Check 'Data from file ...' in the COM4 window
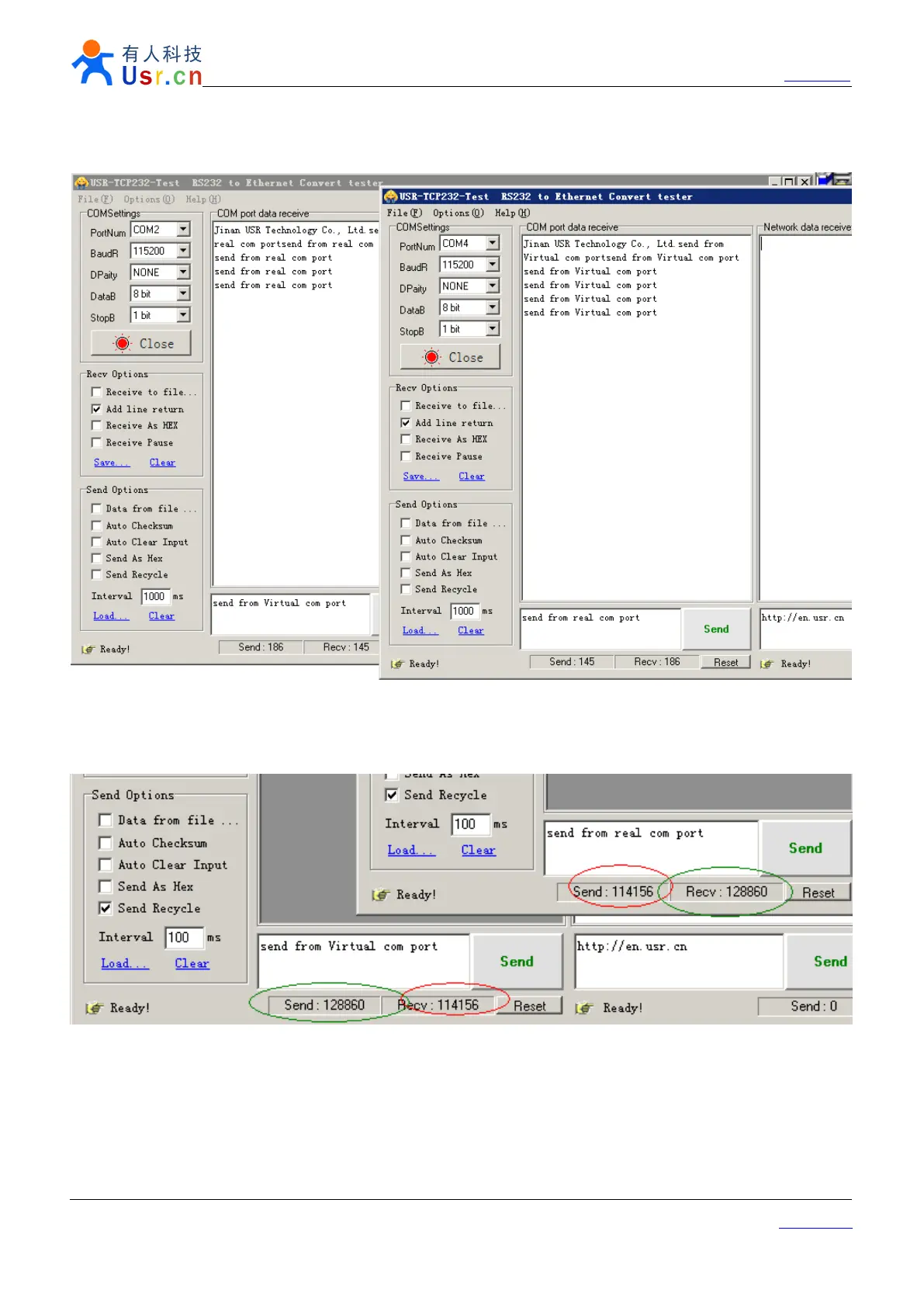924x1307 pixels. pos(406,523)
